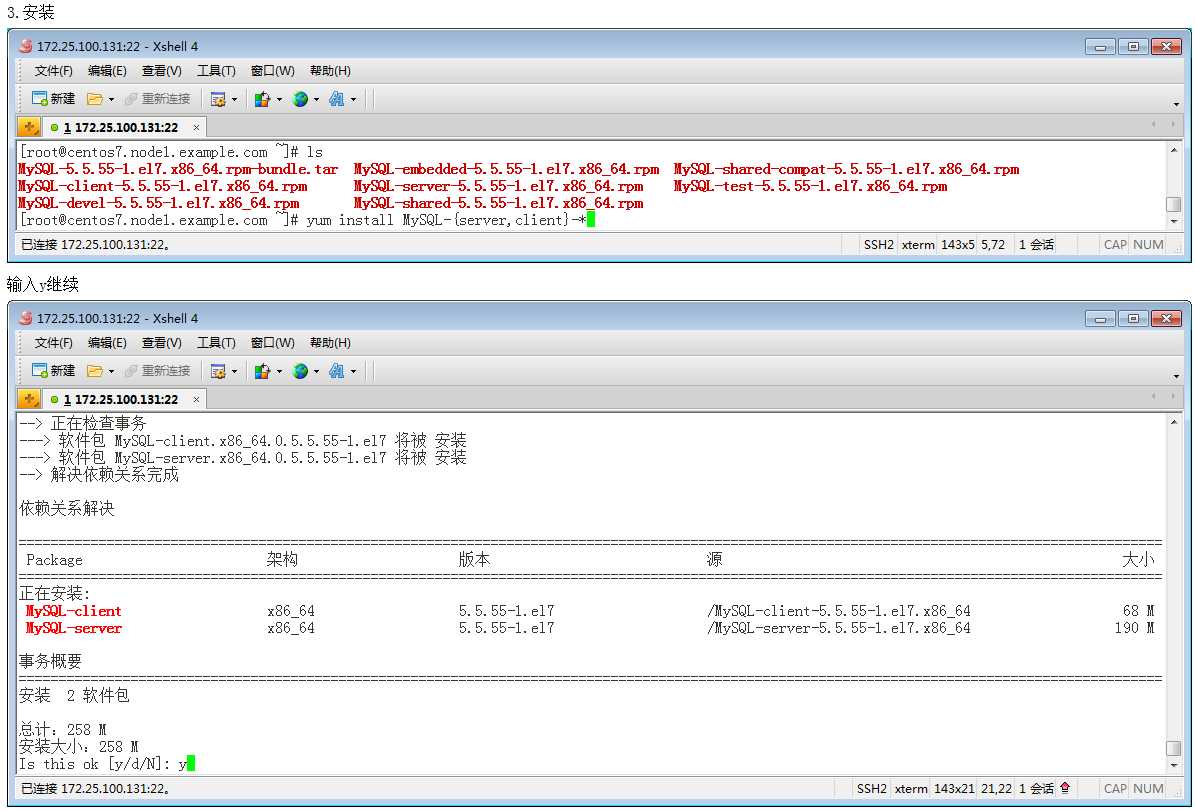Screen dimensions: 1195x810
Task: Open 查看(V) menu in the top window
Action: [162, 71]
